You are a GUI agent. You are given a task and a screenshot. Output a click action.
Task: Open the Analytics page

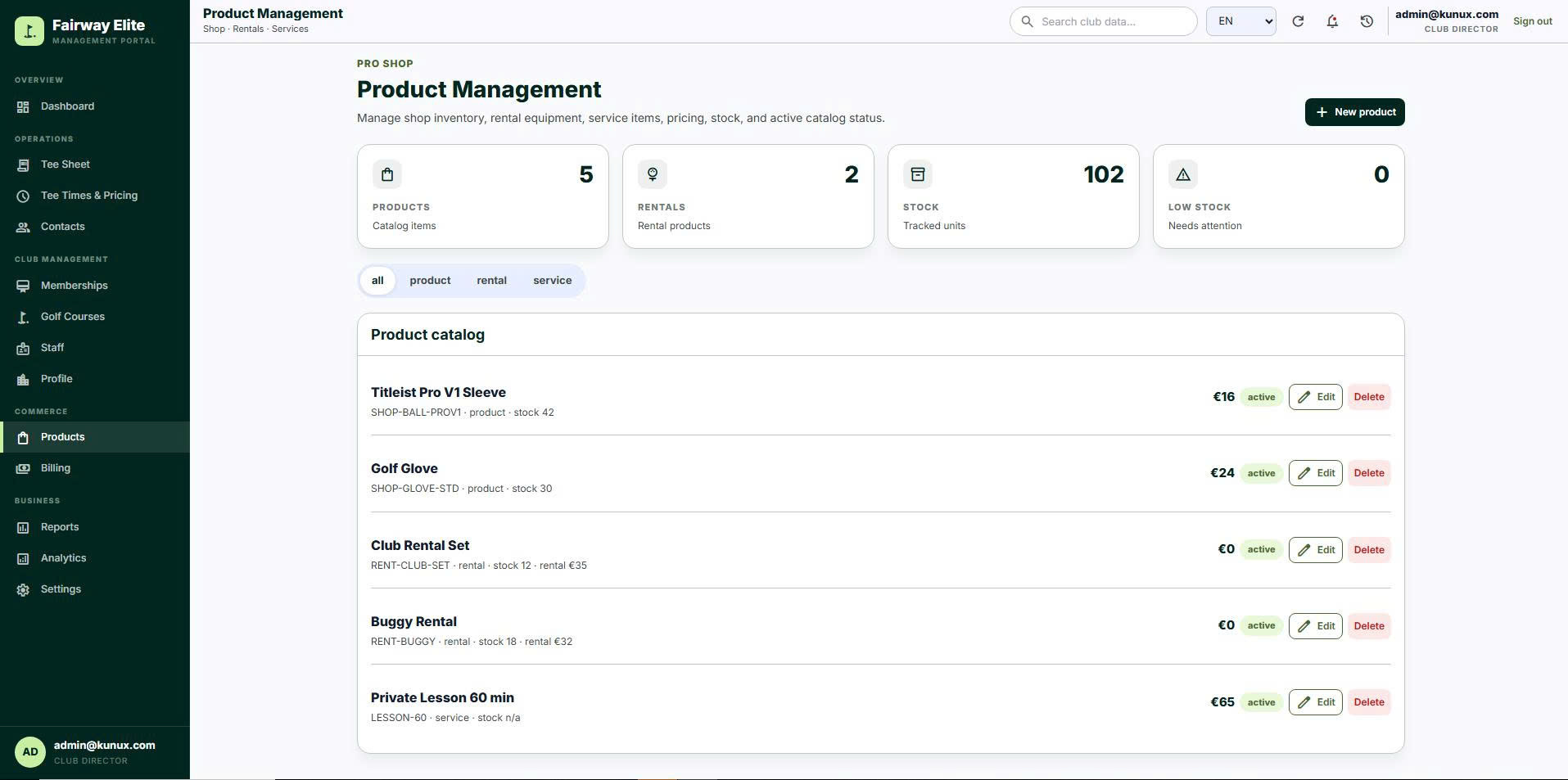pos(95,558)
